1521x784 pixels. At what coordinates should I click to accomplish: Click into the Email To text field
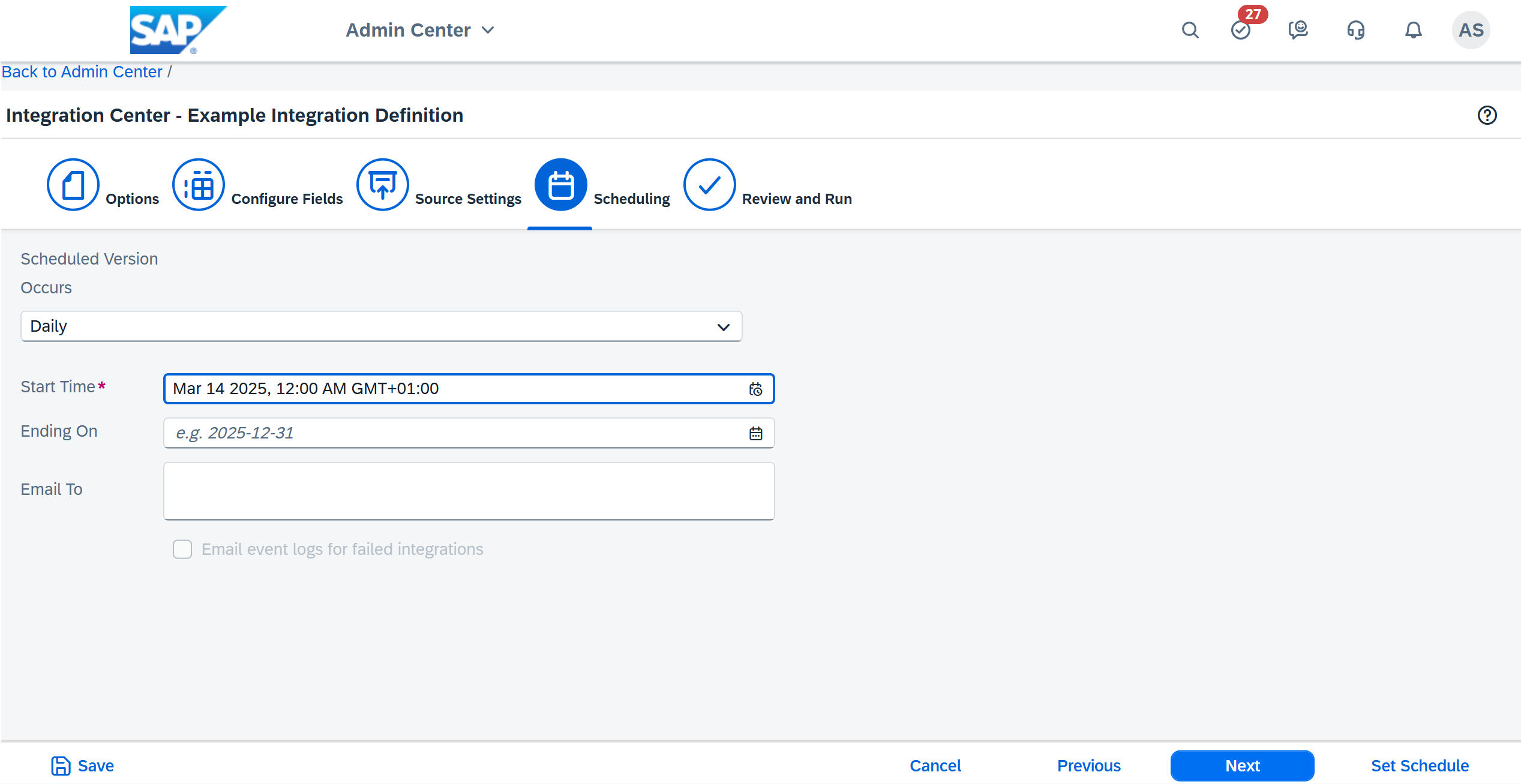(x=469, y=491)
